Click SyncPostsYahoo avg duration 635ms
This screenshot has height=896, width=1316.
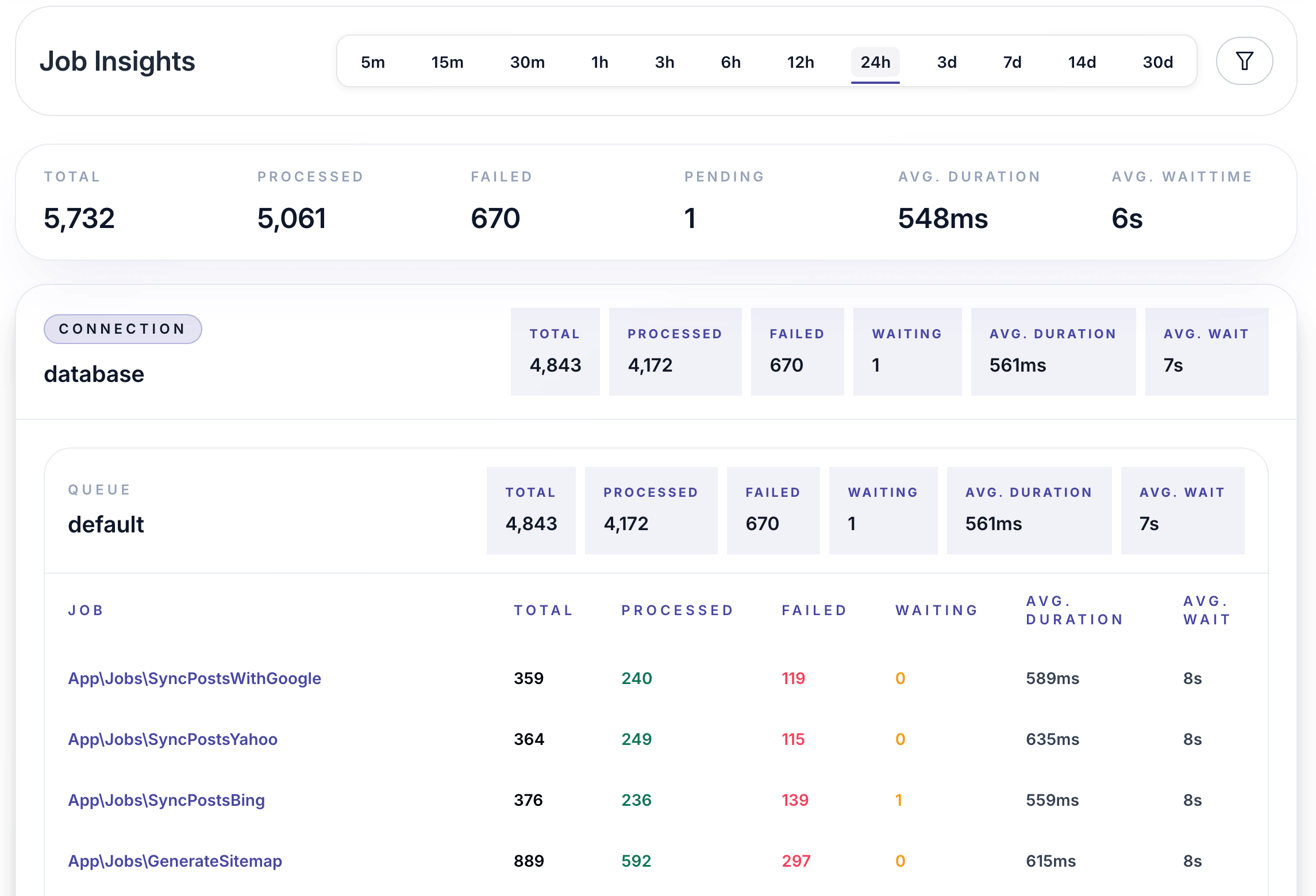[x=1053, y=739]
